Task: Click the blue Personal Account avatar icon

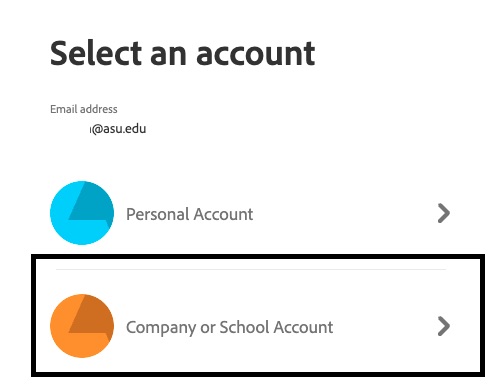Action: tap(82, 213)
